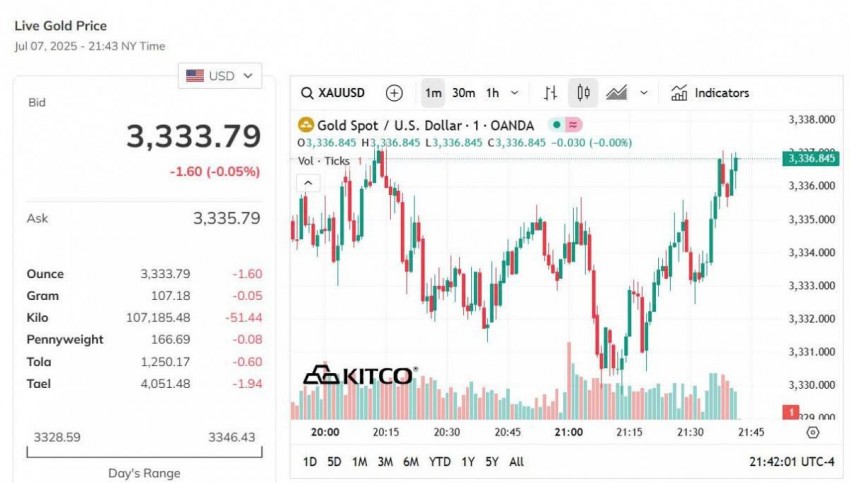Click the 30m interval button
850x483 pixels.
(463, 93)
